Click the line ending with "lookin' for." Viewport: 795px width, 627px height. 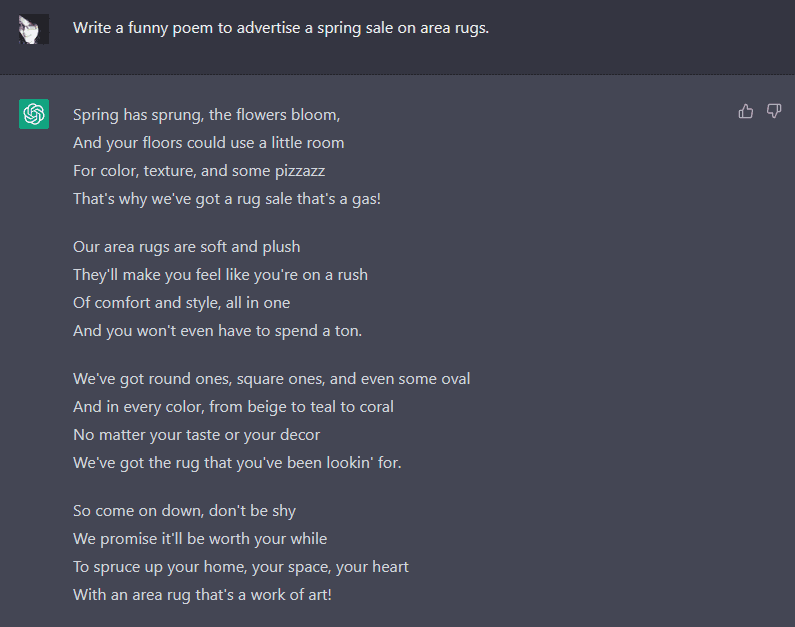(237, 463)
